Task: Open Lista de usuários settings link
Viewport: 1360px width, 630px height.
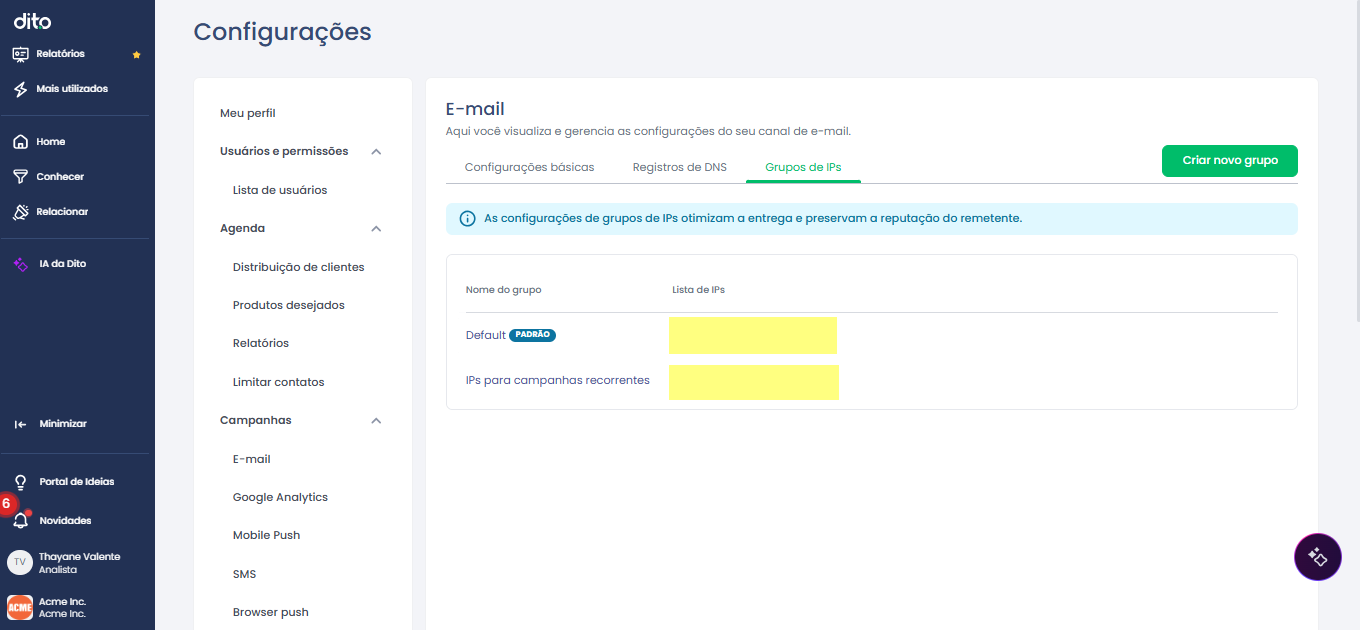Action: pos(280,190)
